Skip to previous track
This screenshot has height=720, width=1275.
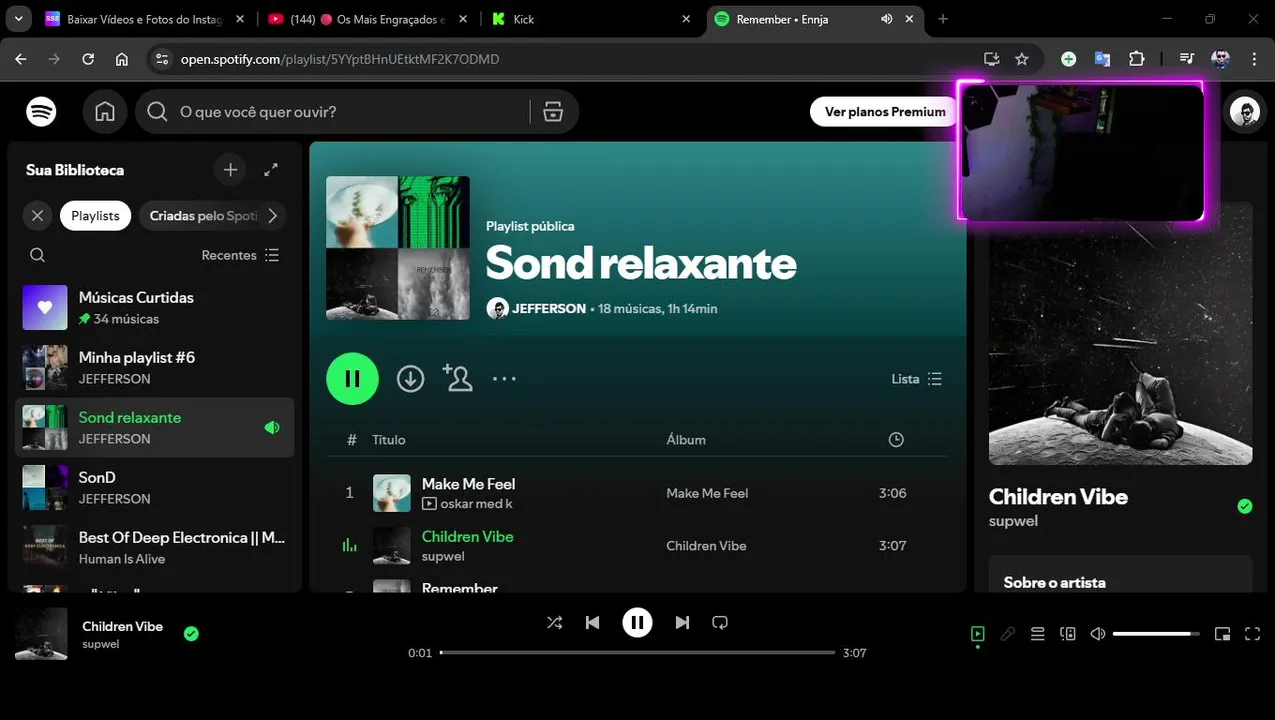pos(593,622)
